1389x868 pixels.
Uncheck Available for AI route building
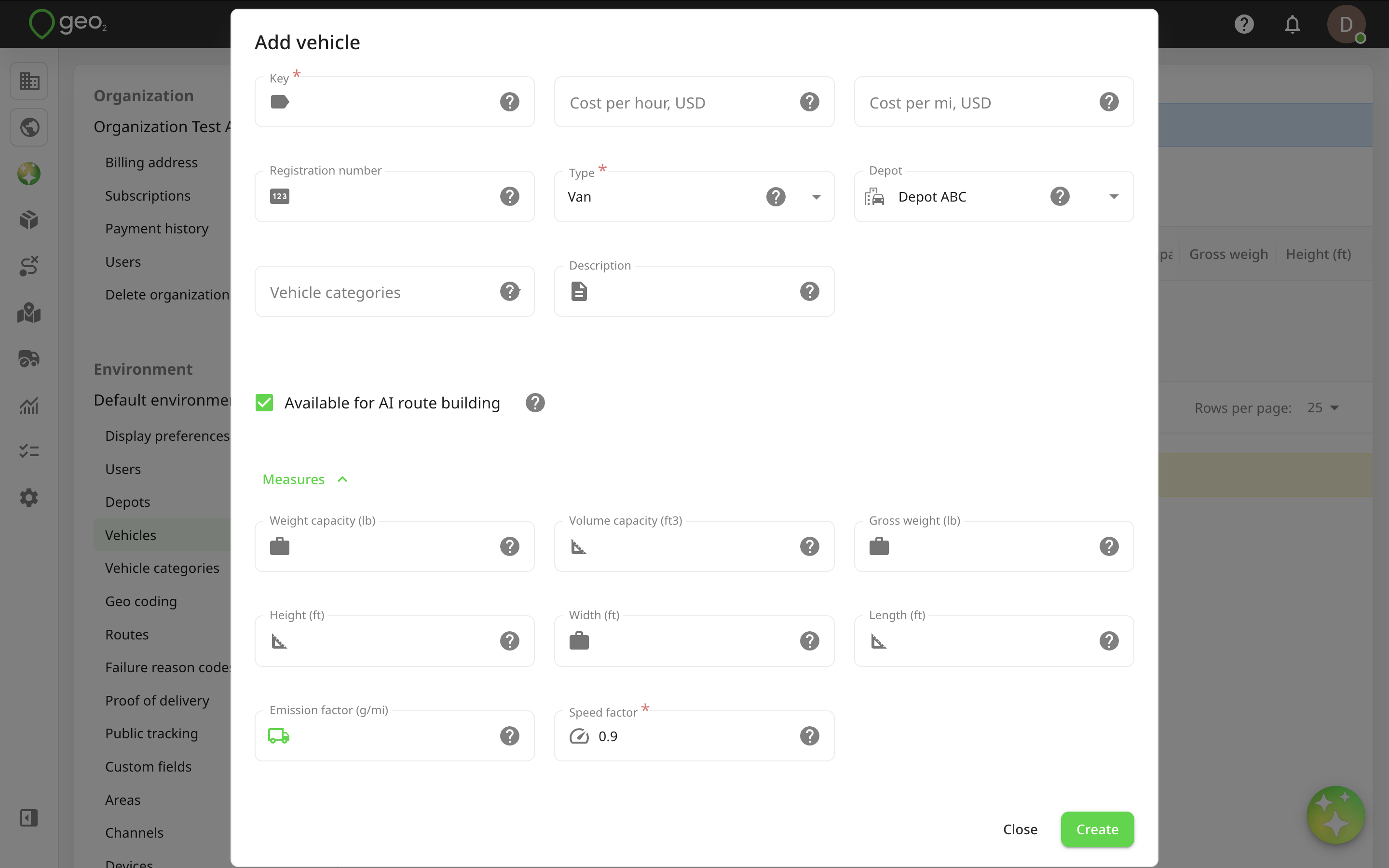coord(264,403)
